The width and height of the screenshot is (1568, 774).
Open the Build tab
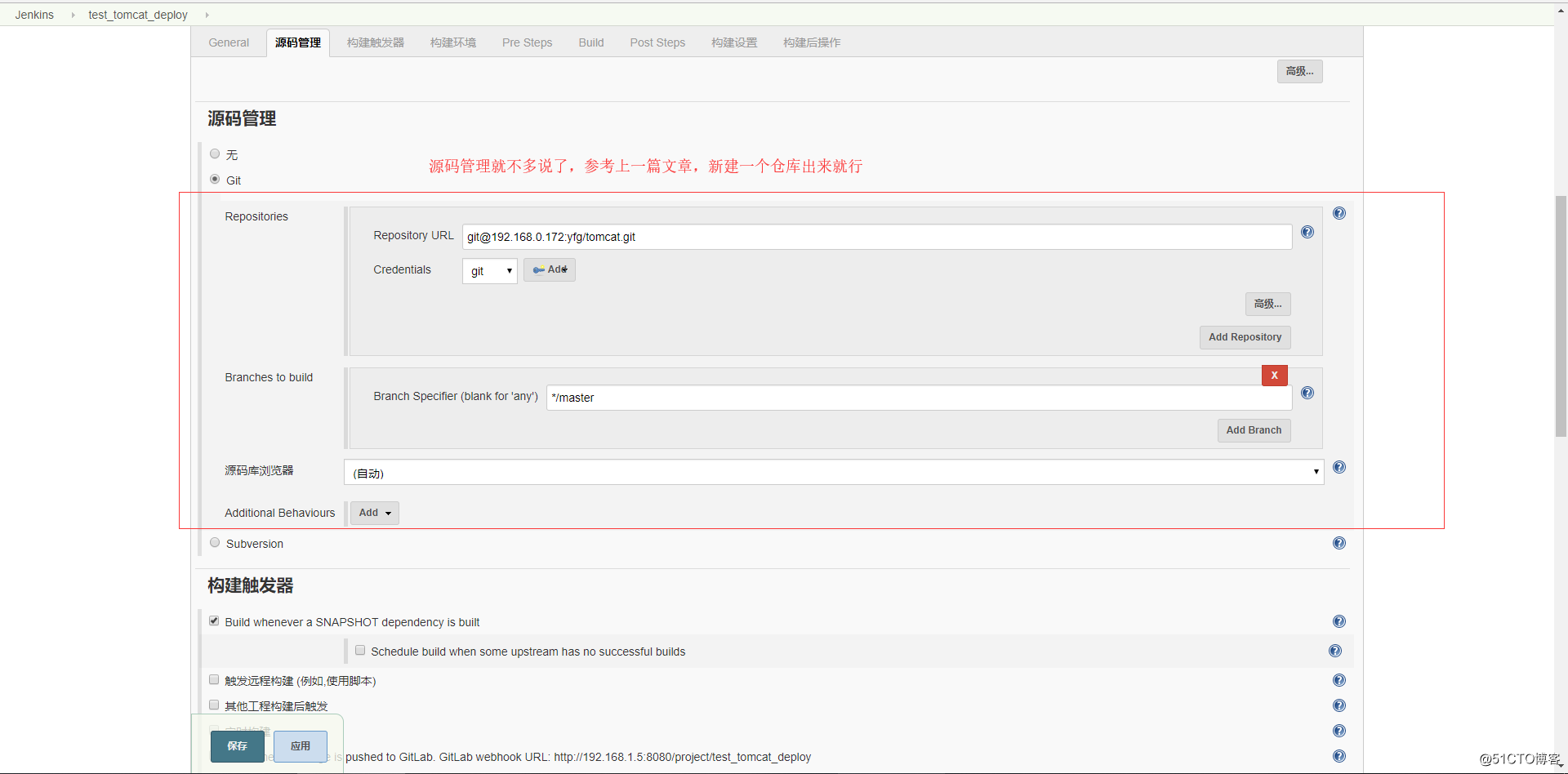click(591, 42)
